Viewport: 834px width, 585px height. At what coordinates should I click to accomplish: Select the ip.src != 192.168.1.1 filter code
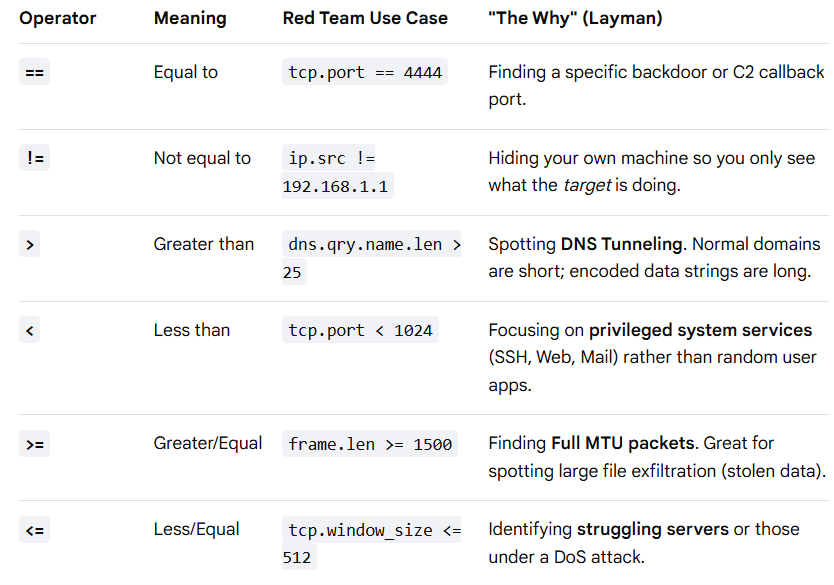338,172
